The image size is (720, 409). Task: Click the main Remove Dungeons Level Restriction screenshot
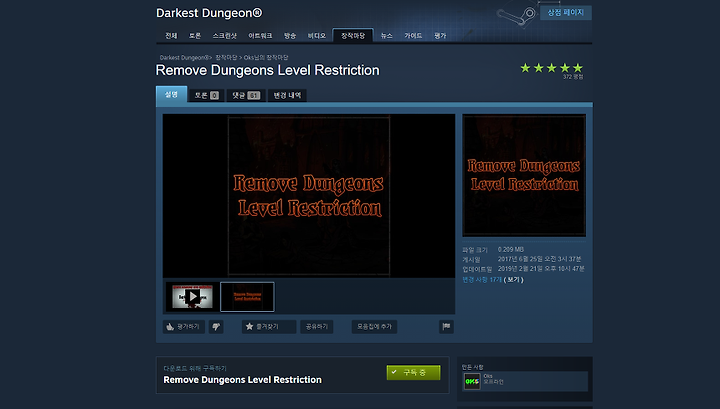(x=309, y=196)
